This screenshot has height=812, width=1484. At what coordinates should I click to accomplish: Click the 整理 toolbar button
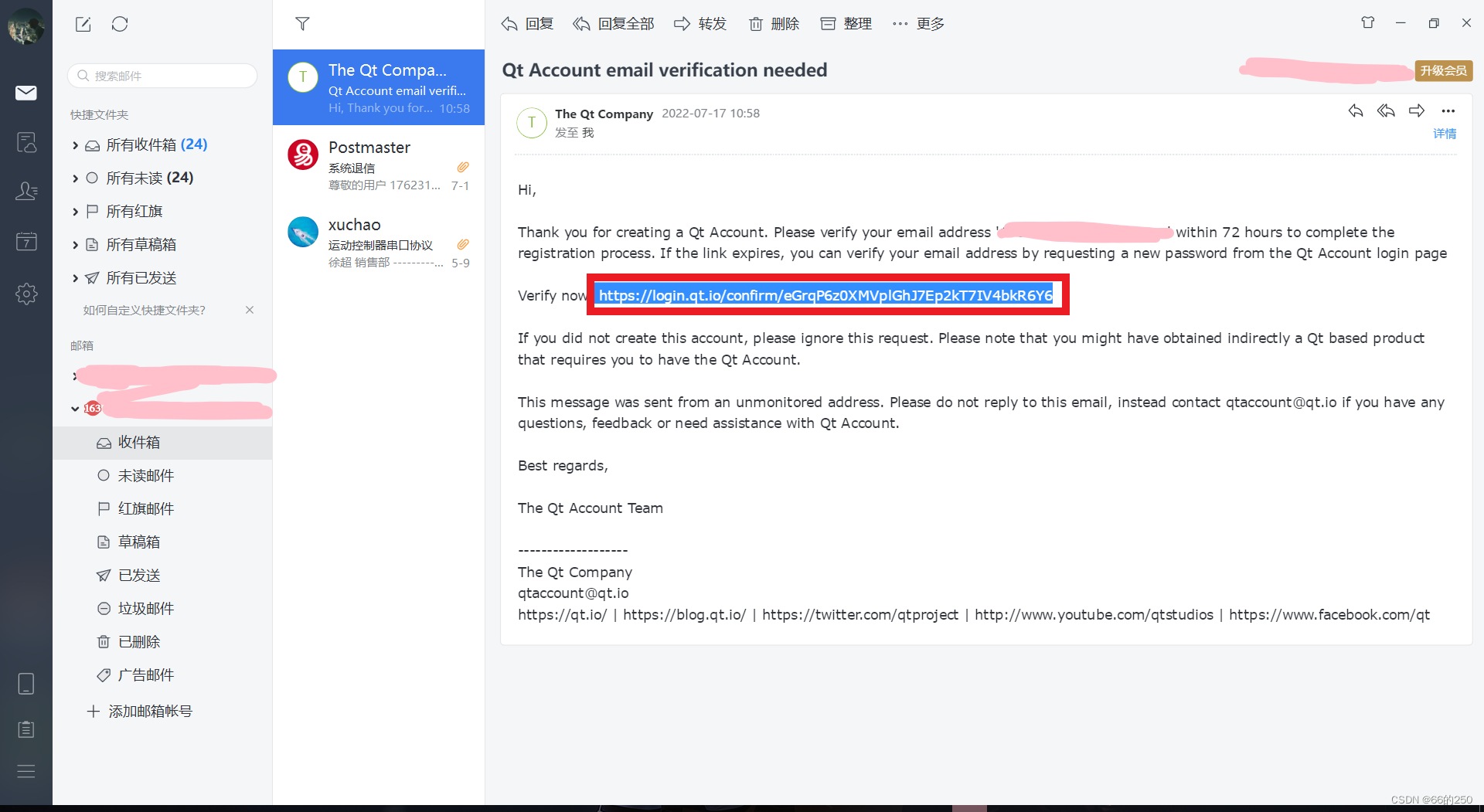846,24
